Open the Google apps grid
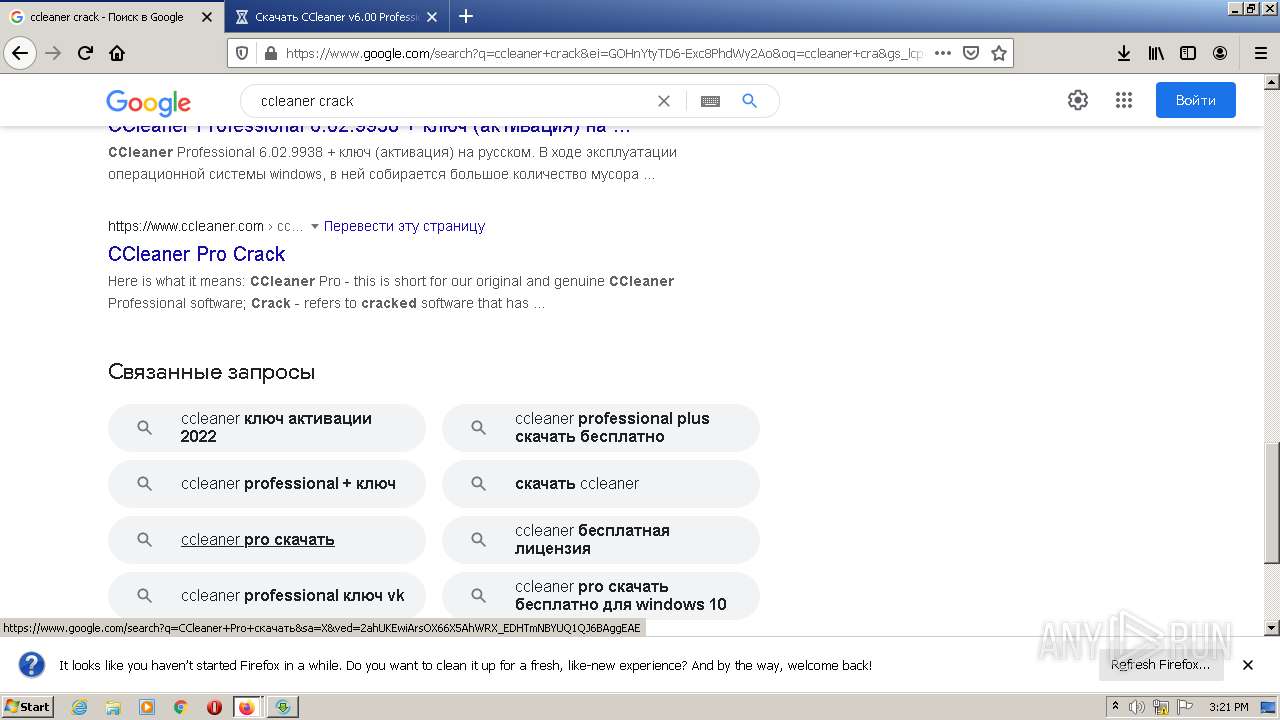 1123,100
